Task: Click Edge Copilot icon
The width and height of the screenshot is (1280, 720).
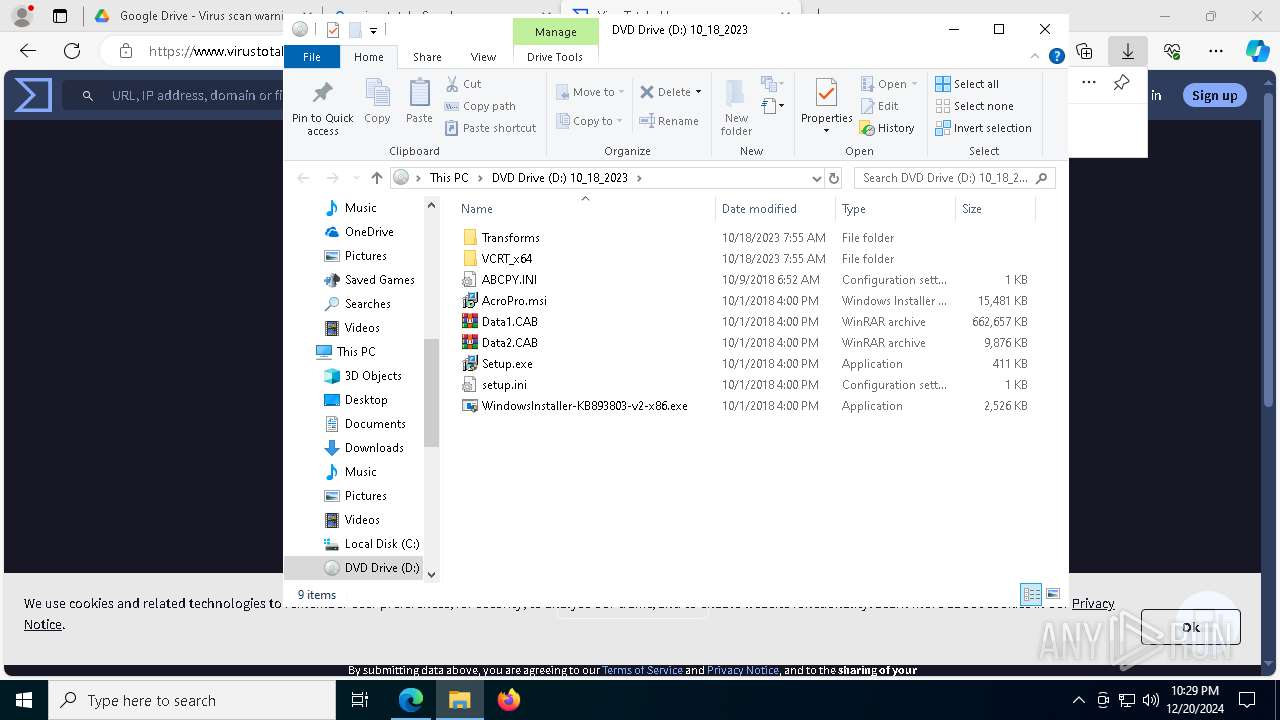Action: click(x=1257, y=50)
